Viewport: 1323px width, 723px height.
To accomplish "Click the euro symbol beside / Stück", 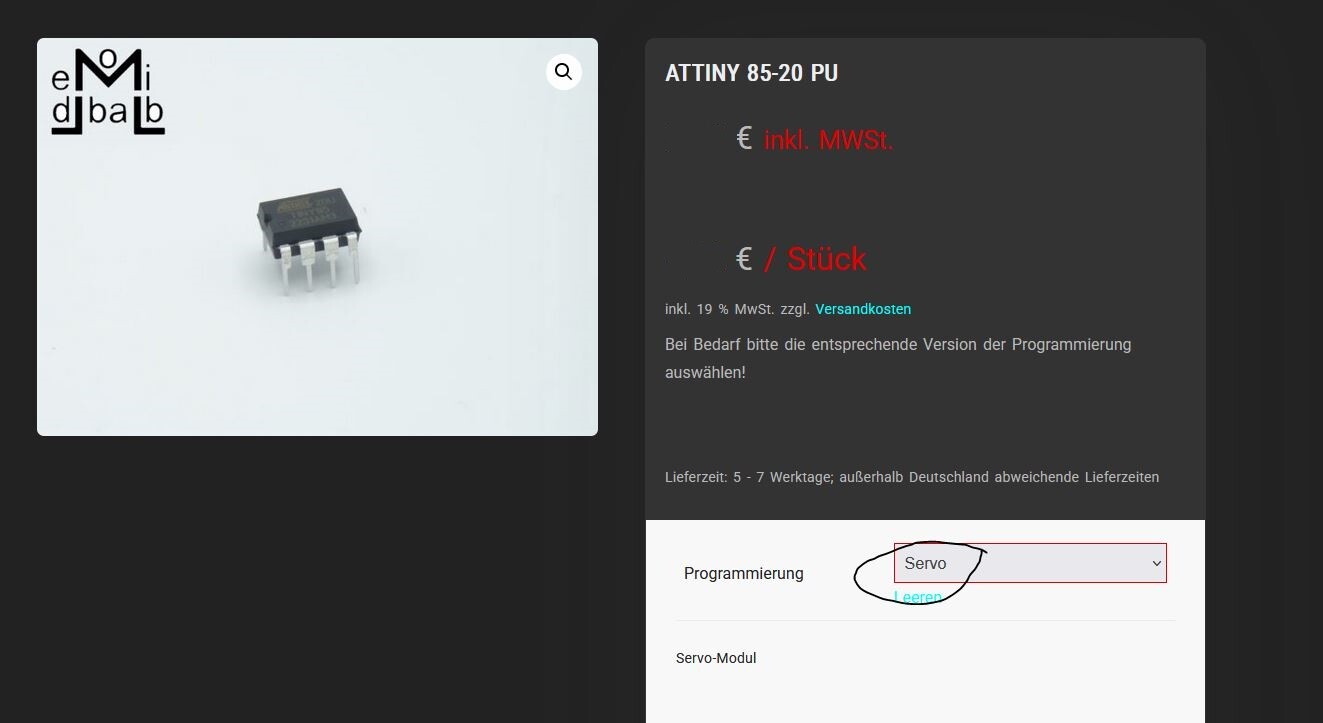I will pyautogui.click(x=744, y=259).
